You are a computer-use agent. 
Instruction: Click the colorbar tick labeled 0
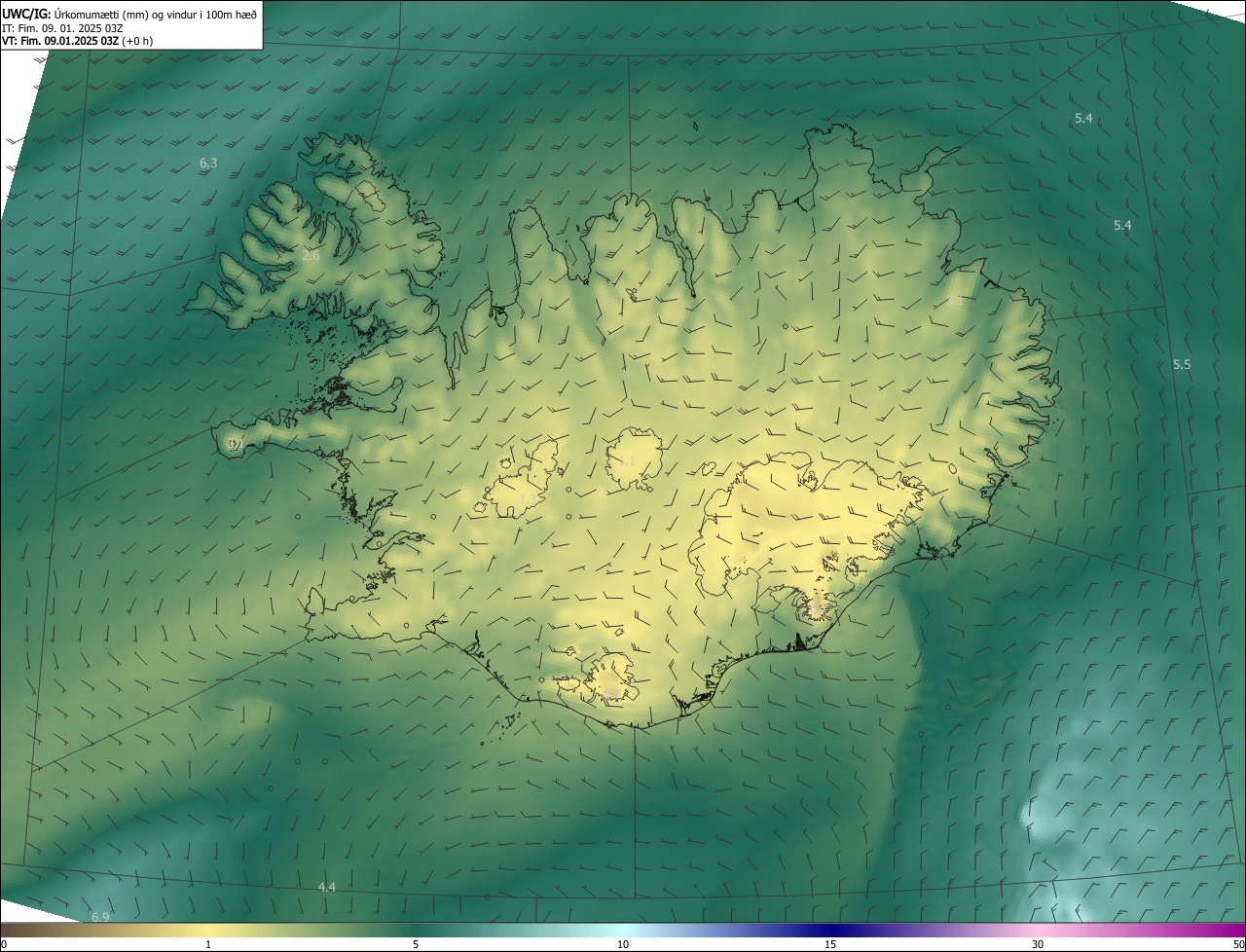click(x=4, y=944)
